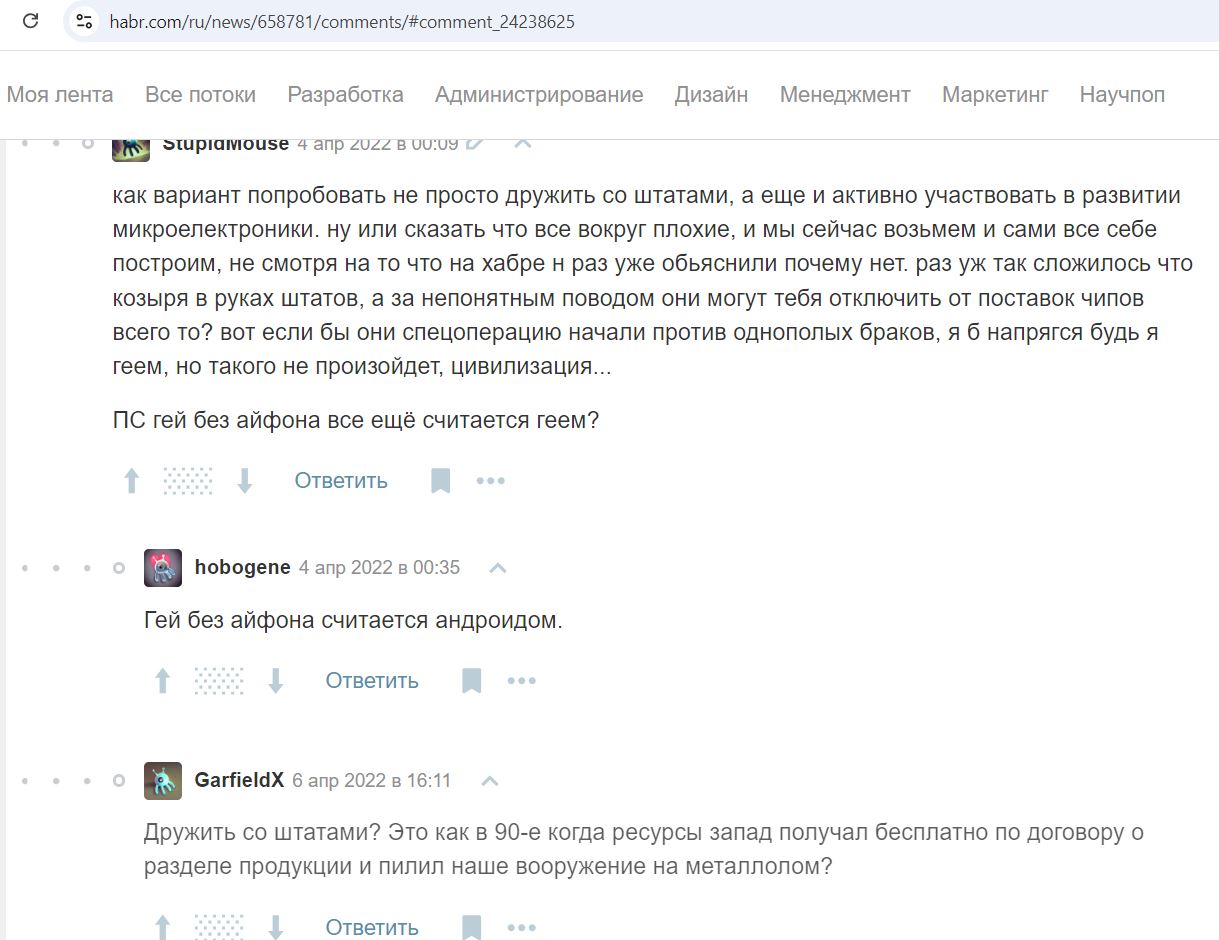This screenshot has width=1219, height=940.
Task: Downvote StupidMouse's comment with the down arrow
Action: pyautogui.click(x=245, y=481)
